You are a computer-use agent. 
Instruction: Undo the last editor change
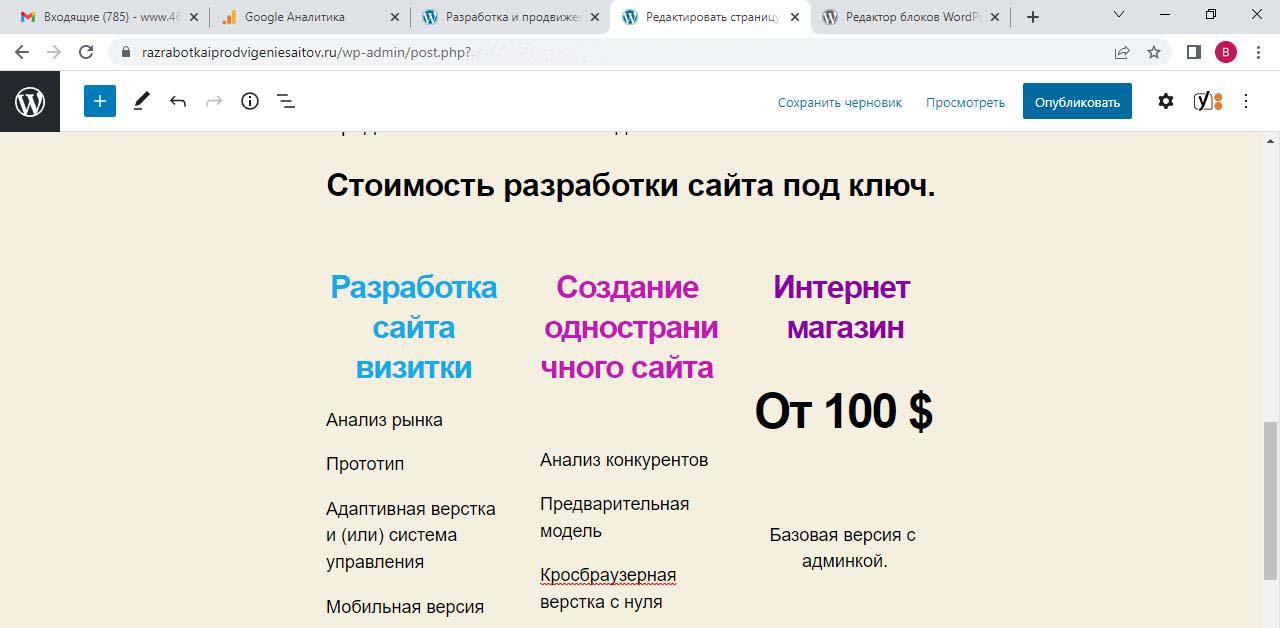tap(178, 101)
